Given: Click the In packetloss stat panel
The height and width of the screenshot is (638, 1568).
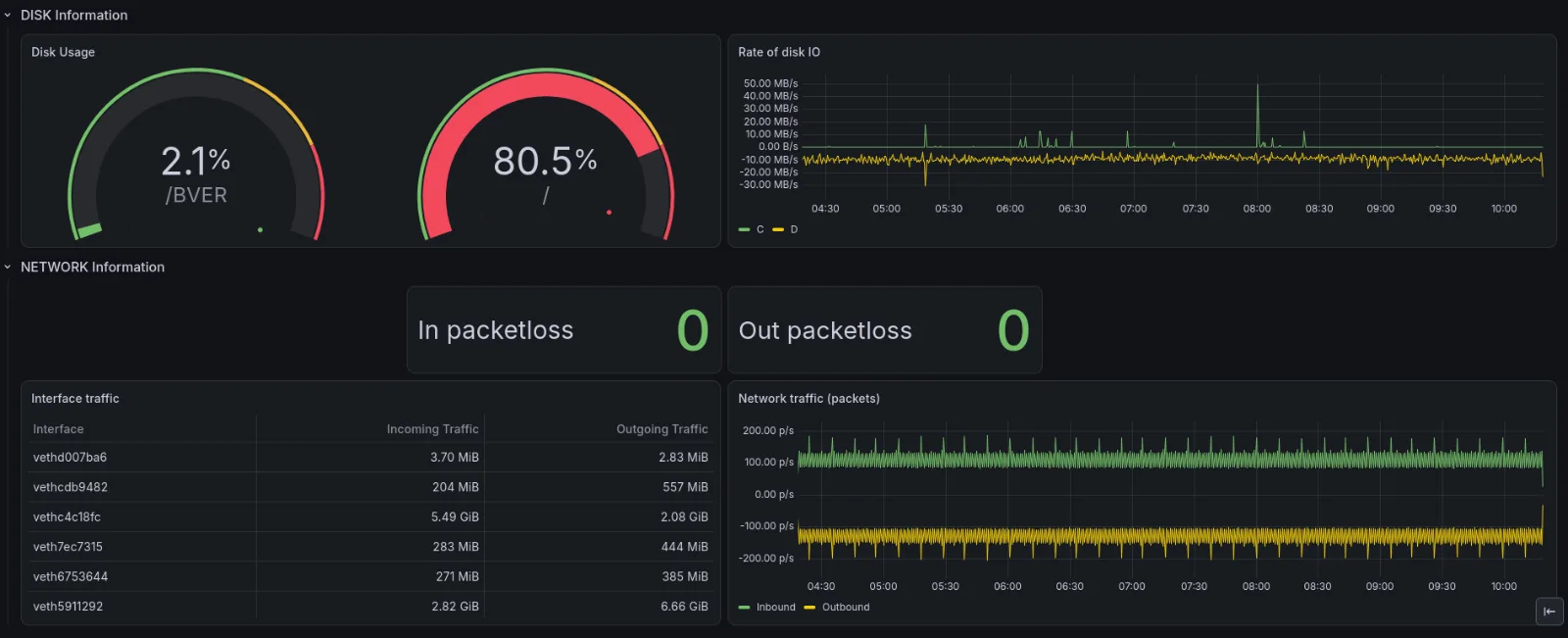Looking at the screenshot, I should pyautogui.click(x=563, y=330).
